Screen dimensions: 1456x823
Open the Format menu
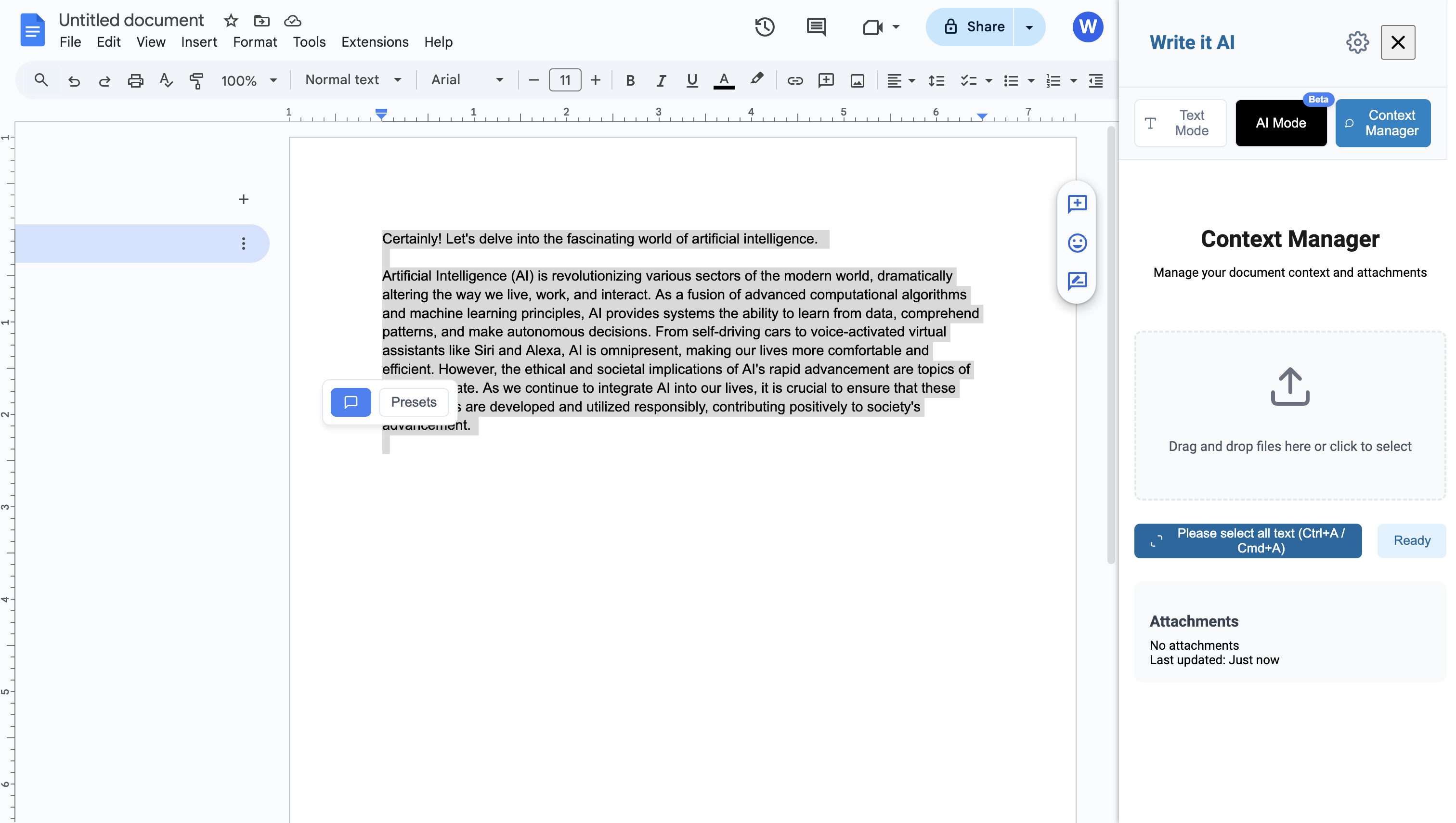pos(255,42)
